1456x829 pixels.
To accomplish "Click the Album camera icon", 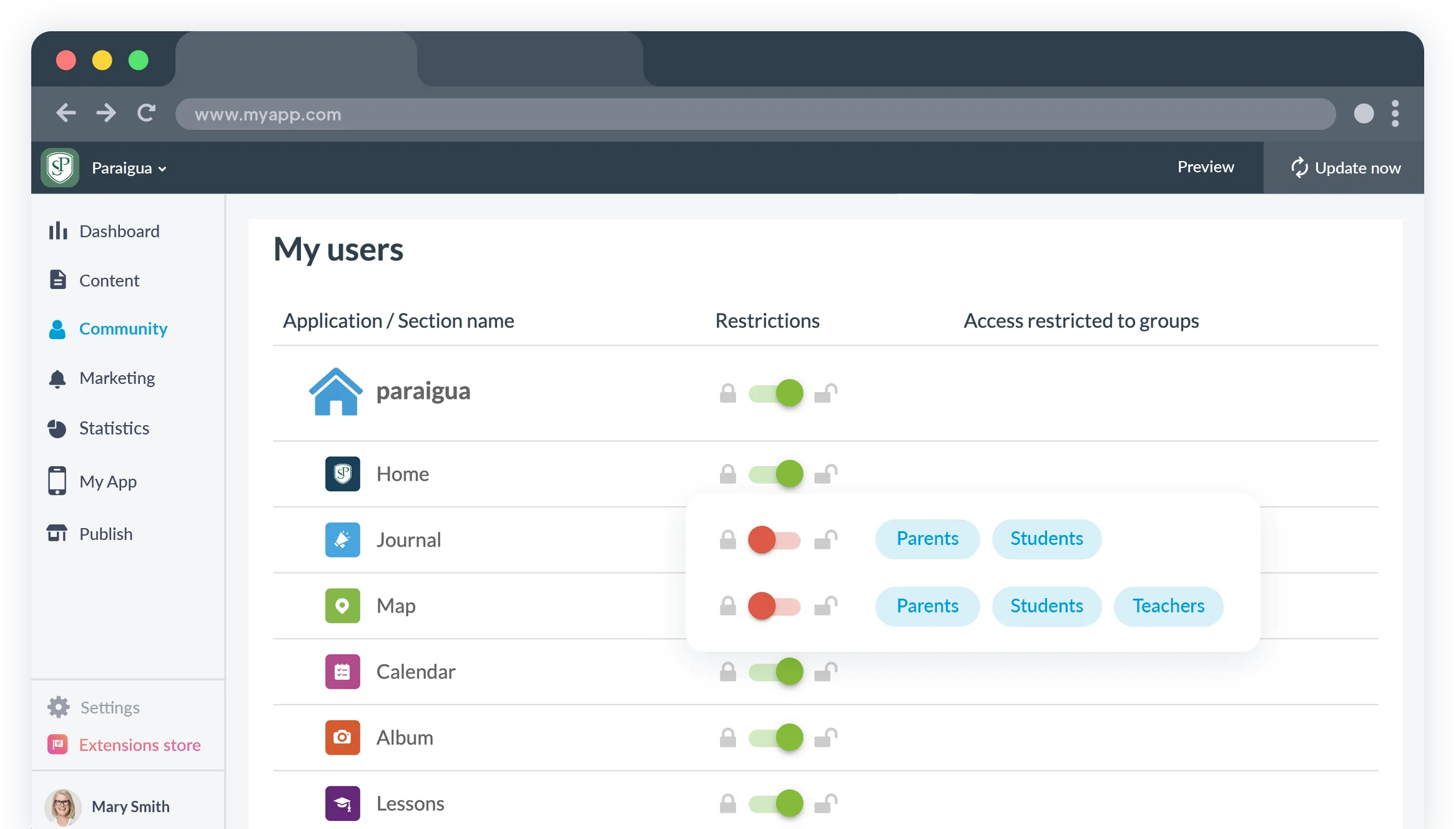I will 342,737.
